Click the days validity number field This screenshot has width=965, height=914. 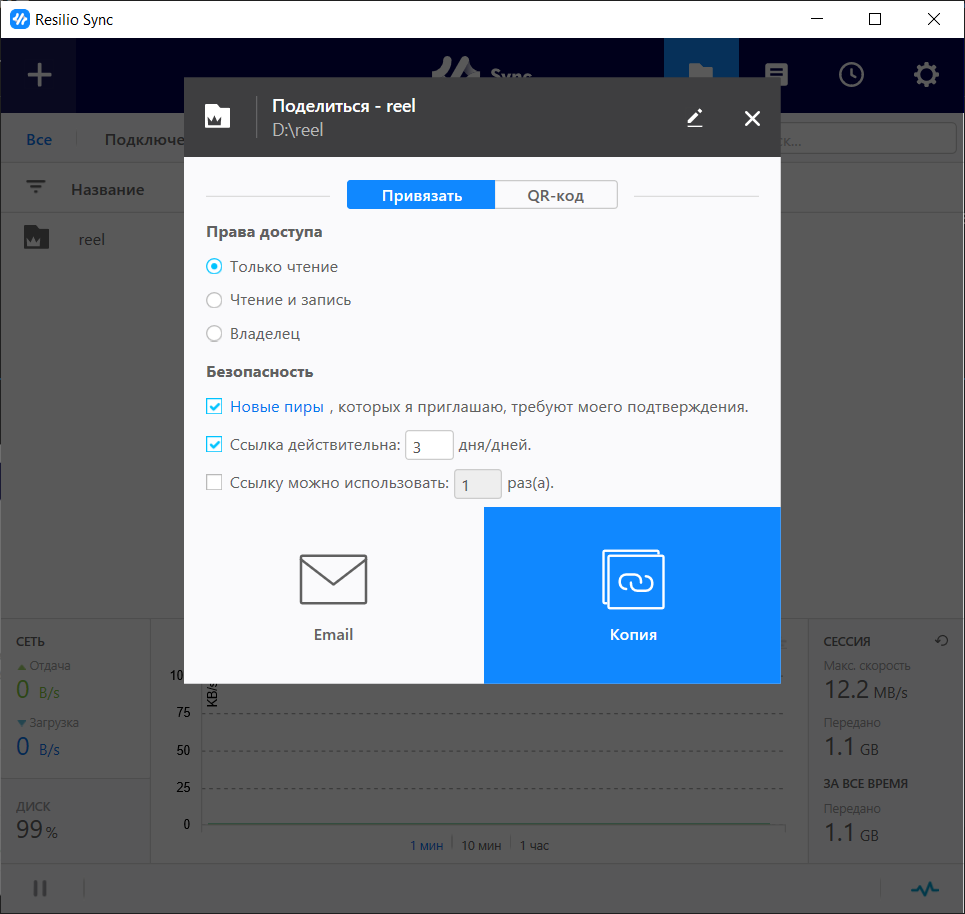[429, 445]
